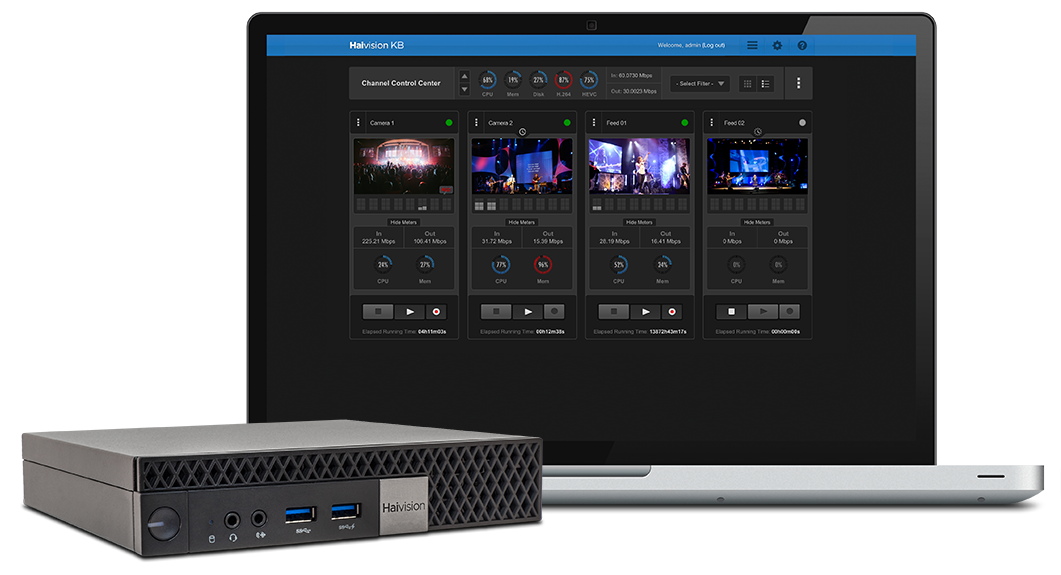The image size is (1061, 575).
Task: Click the Channel Control Center title
Action: point(401,83)
